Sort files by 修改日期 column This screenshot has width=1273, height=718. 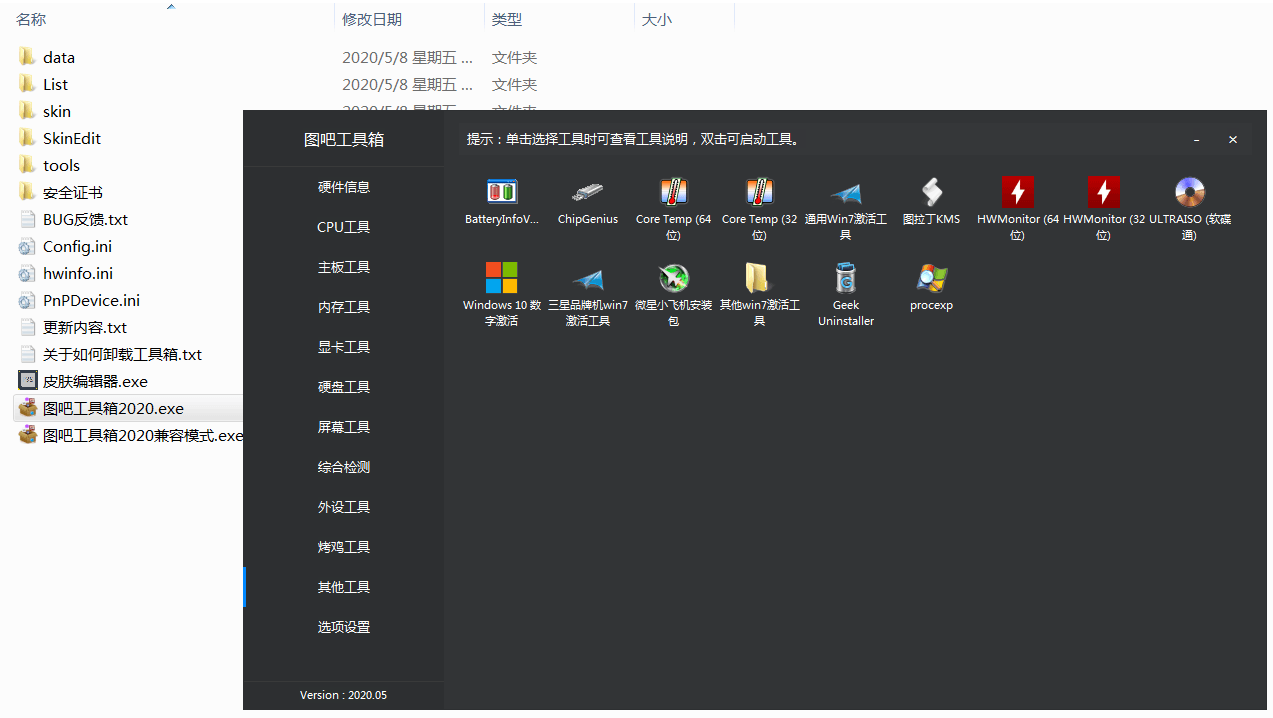[x=377, y=18]
